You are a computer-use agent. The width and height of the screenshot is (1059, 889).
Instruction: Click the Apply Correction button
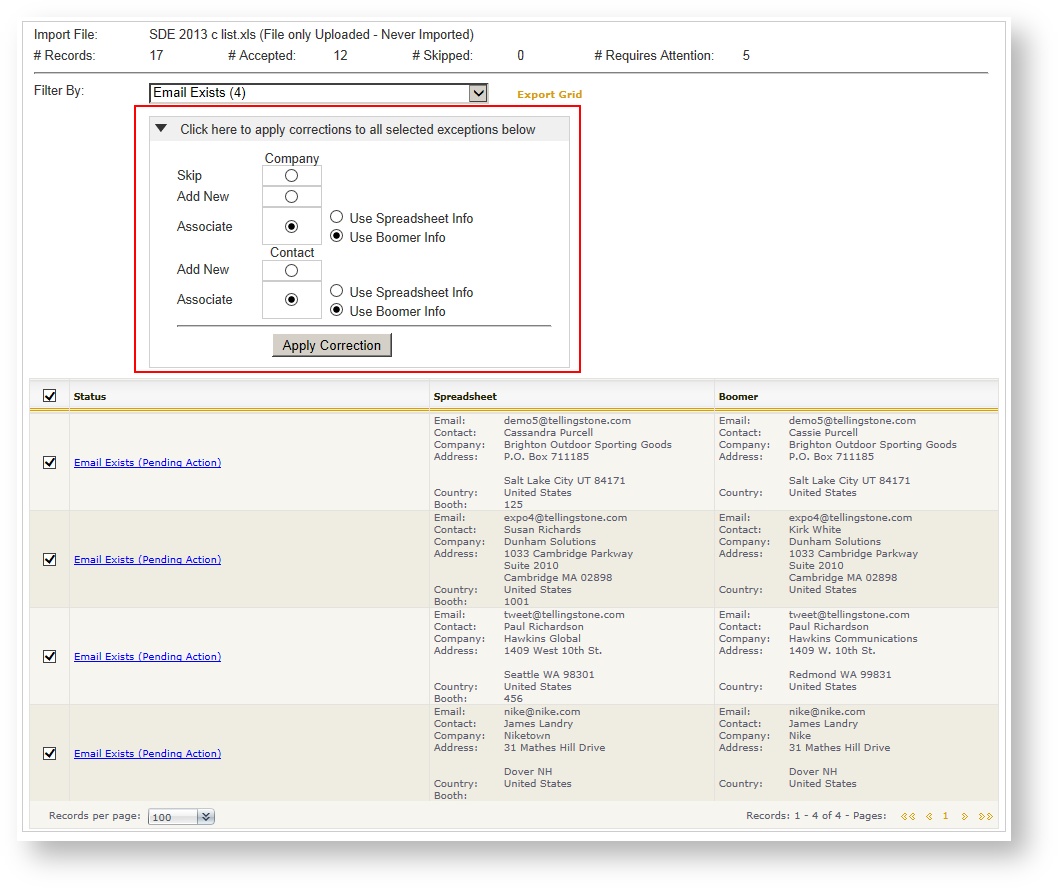click(x=332, y=345)
